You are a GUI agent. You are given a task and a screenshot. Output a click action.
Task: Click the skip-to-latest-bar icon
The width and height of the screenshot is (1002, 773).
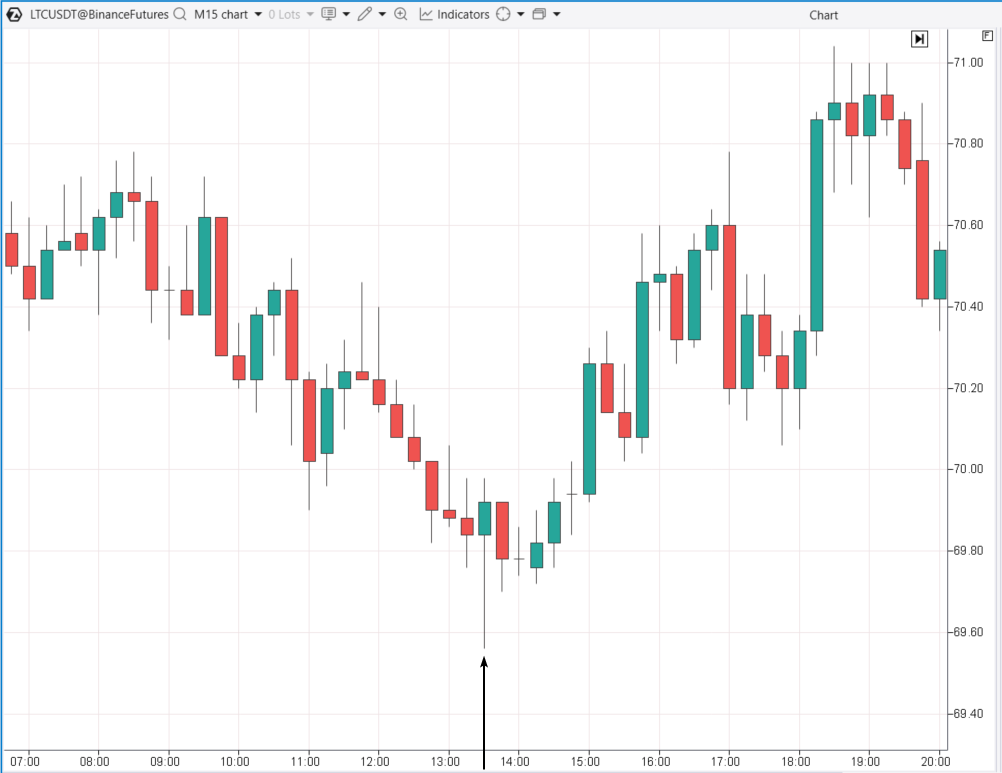(919, 38)
